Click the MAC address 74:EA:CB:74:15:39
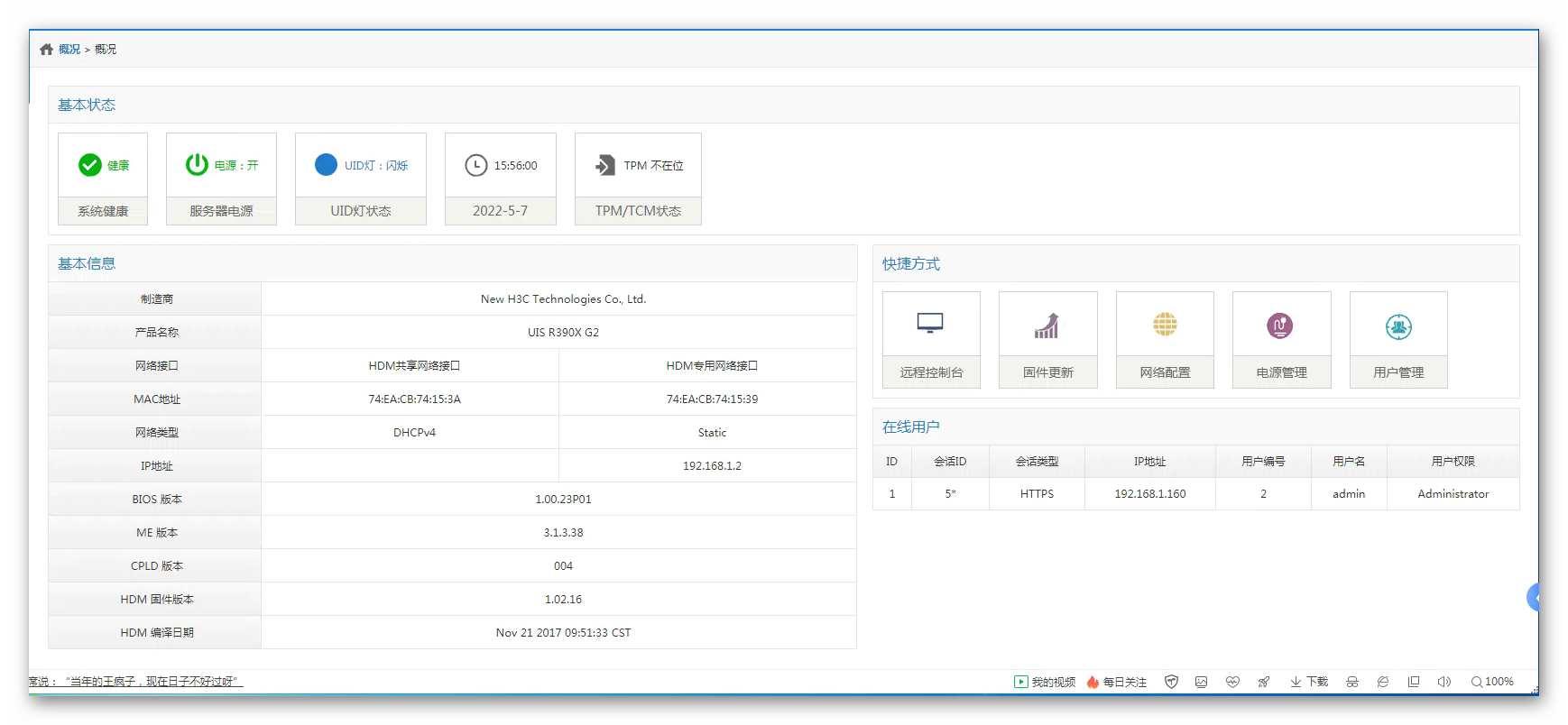The height and width of the screenshot is (725, 1568). pyautogui.click(x=712, y=399)
